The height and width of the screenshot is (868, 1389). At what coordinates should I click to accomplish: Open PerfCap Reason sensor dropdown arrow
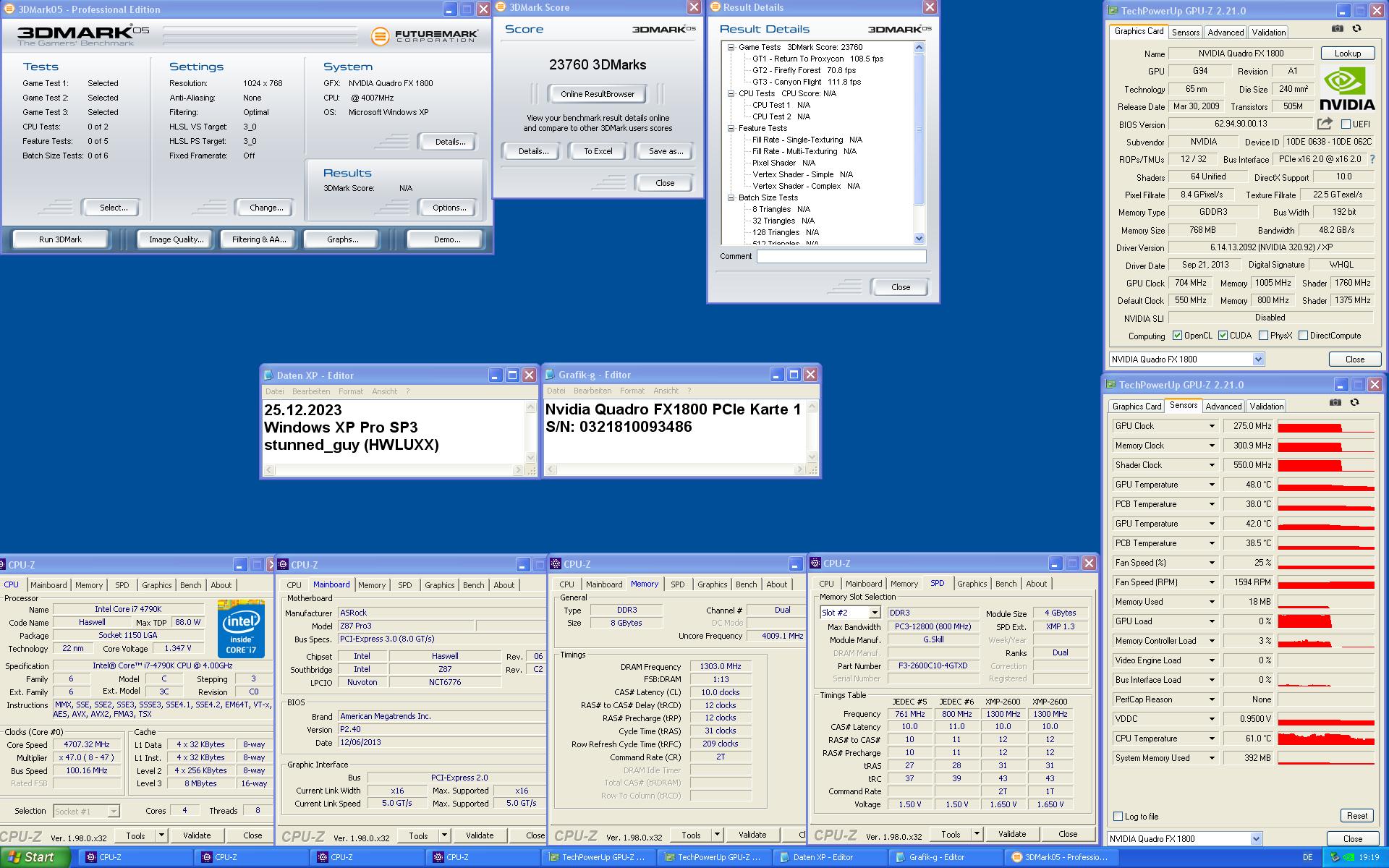click(x=1212, y=699)
